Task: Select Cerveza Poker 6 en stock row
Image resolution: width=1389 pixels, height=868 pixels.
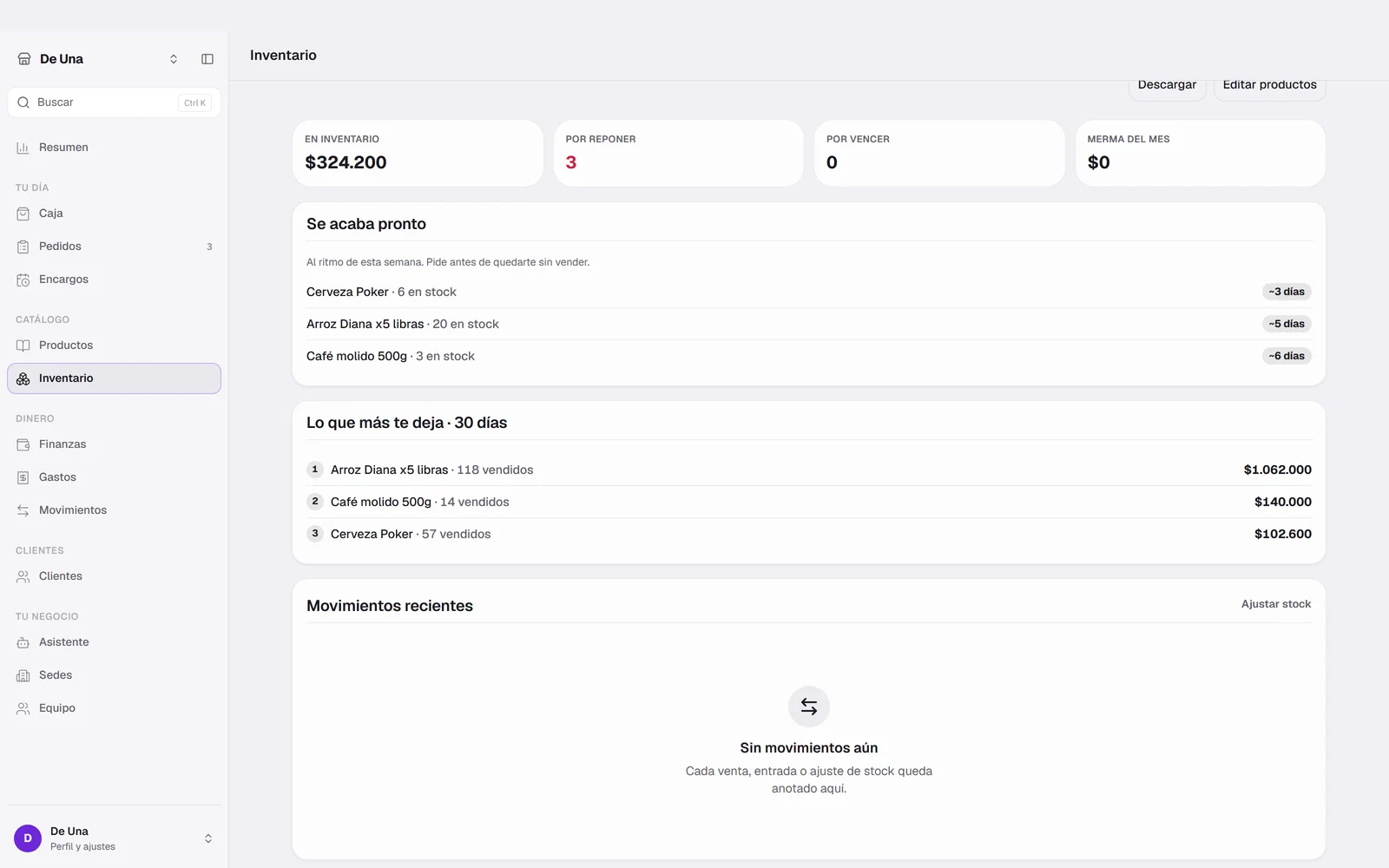Action: [x=808, y=292]
